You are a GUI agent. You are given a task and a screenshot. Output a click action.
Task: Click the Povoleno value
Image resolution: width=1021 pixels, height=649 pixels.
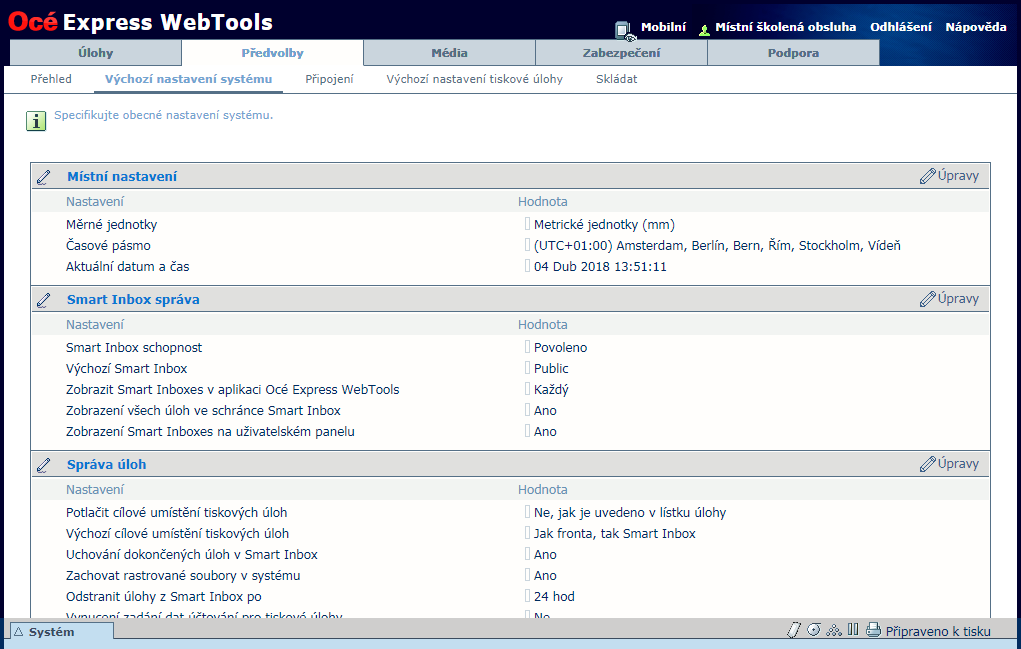(561, 348)
